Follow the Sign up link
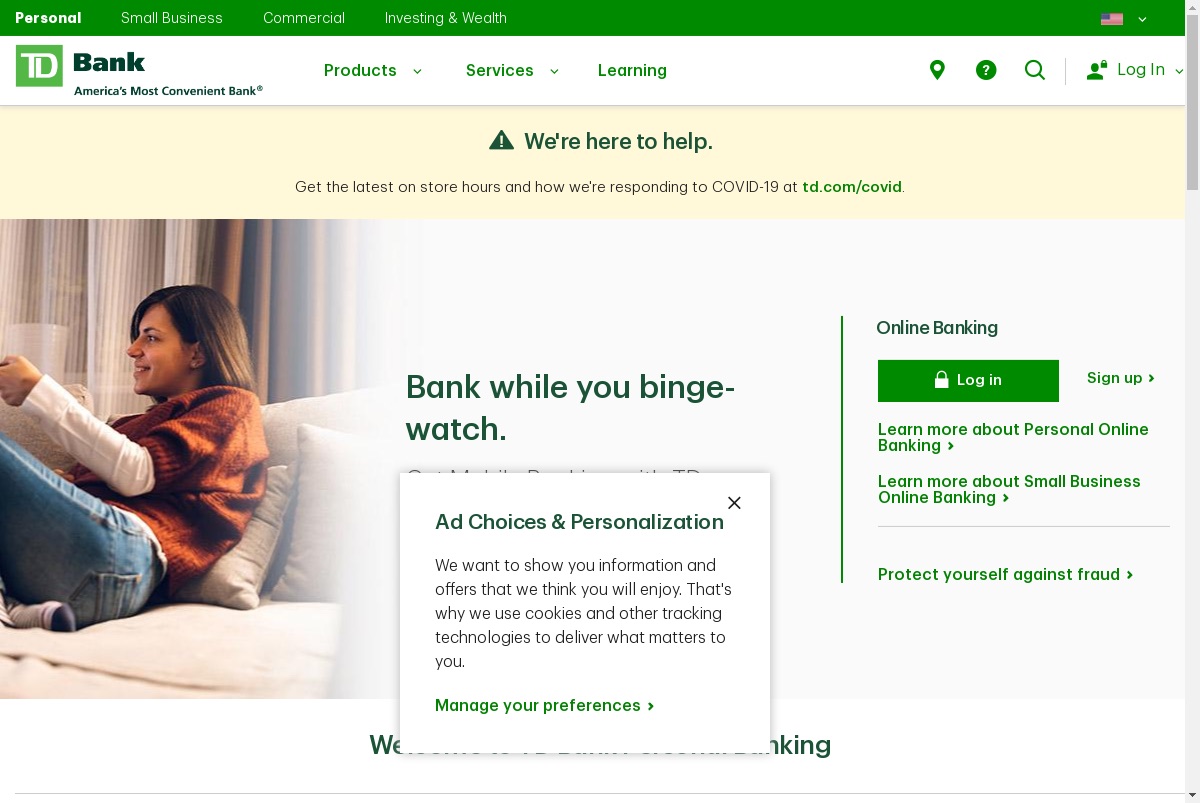This screenshot has width=1200, height=803. [1121, 378]
